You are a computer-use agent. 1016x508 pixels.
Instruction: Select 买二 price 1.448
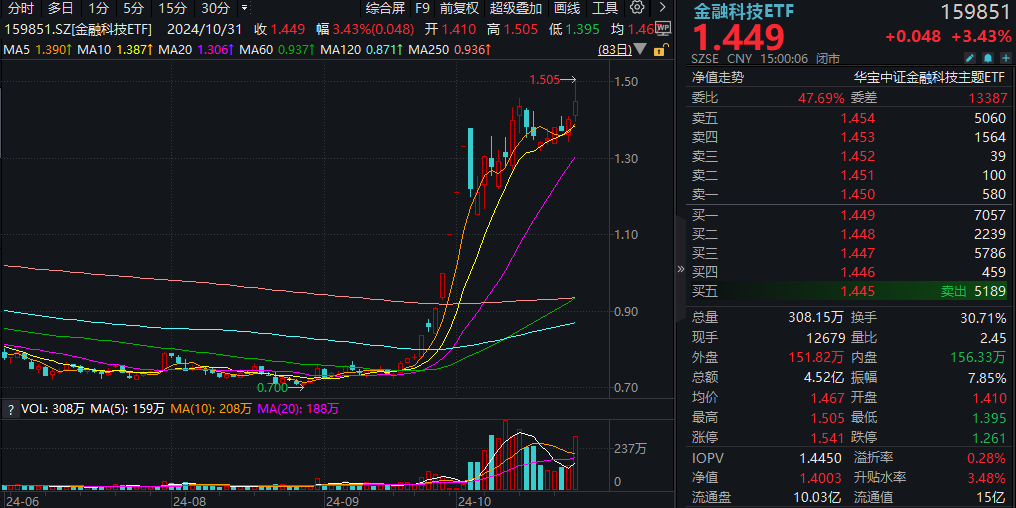857,234
